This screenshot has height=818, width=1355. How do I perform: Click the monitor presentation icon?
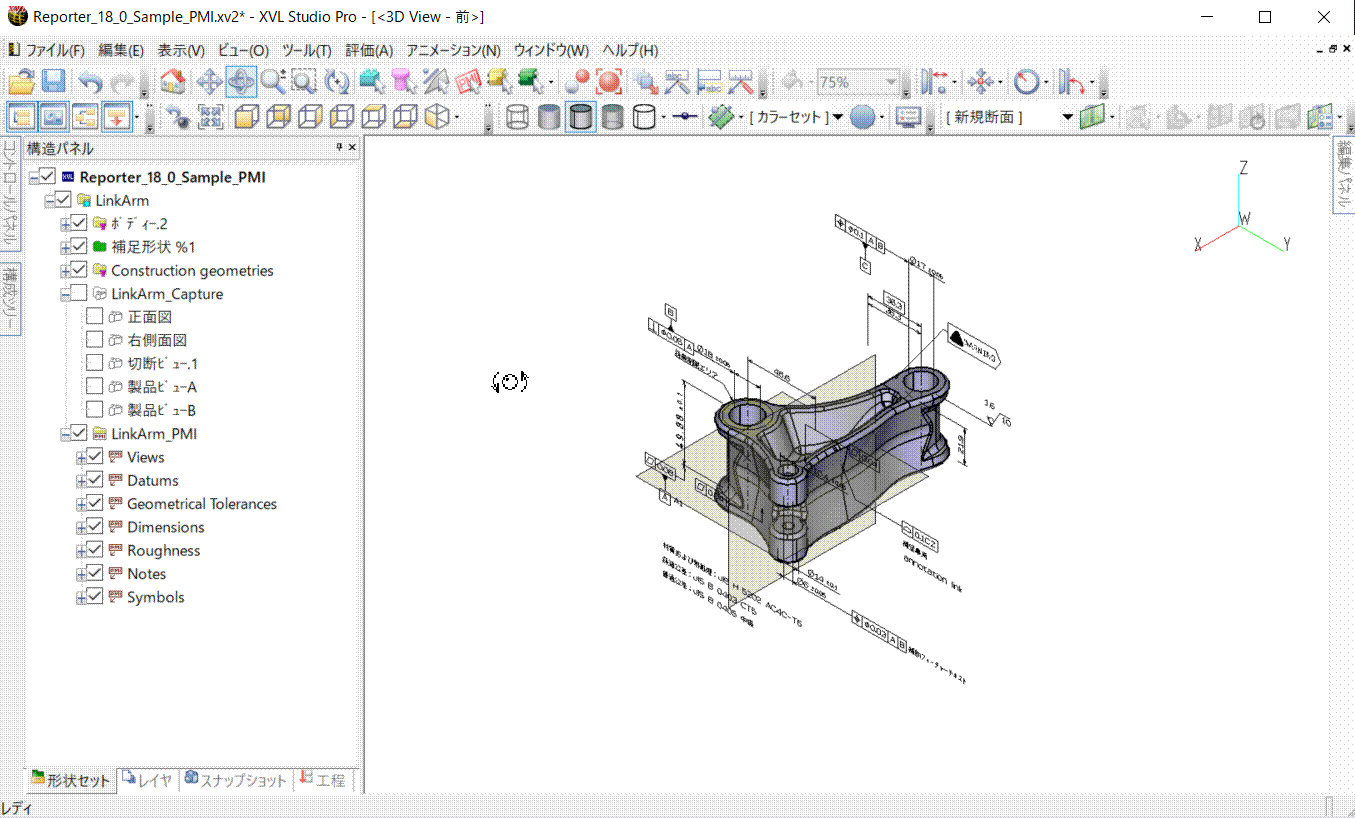point(908,117)
